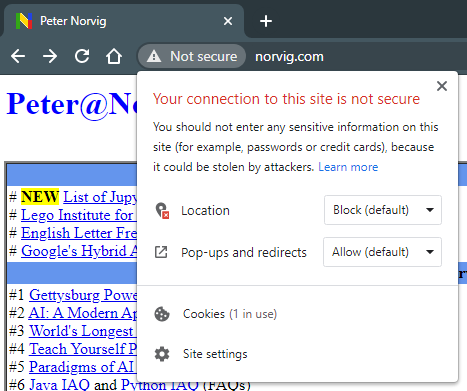Open Cookies (1 in use)
The width and height of the screenshot is (467, 391).
[230, 314]
